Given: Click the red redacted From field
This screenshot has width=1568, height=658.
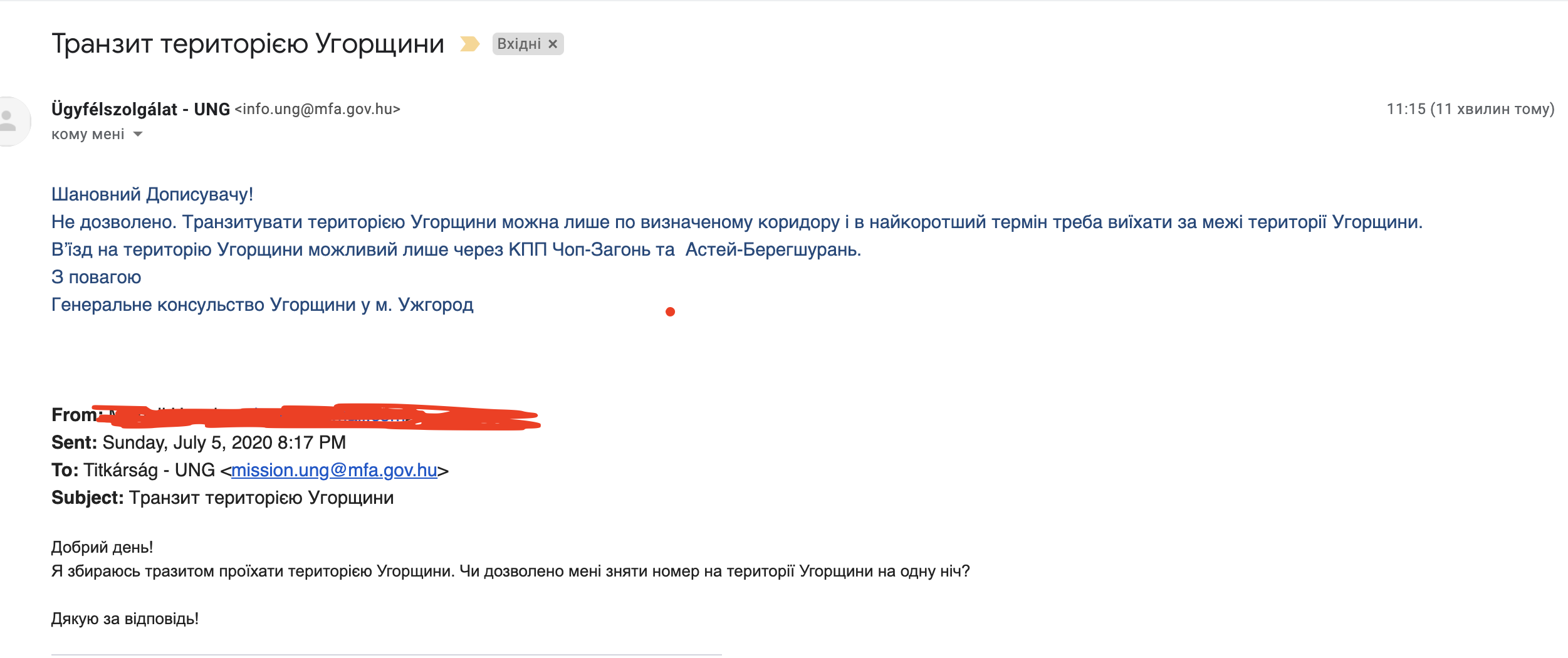Looking at the screenshot, I should click(x=313, y=416).
